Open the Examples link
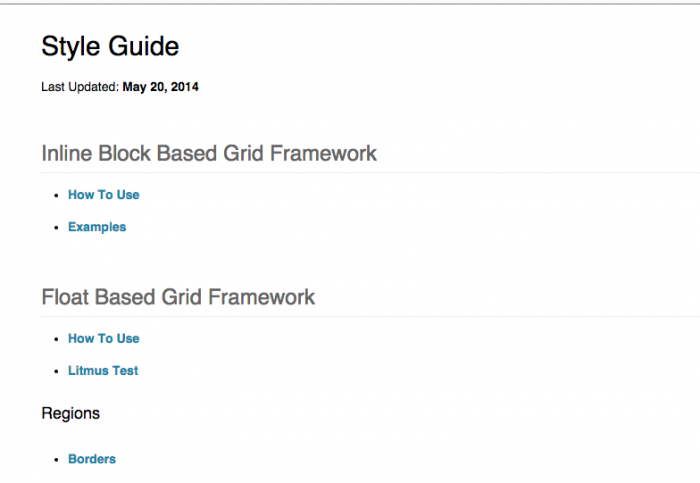The image size is (700, 483). click(x=97, y=227)
